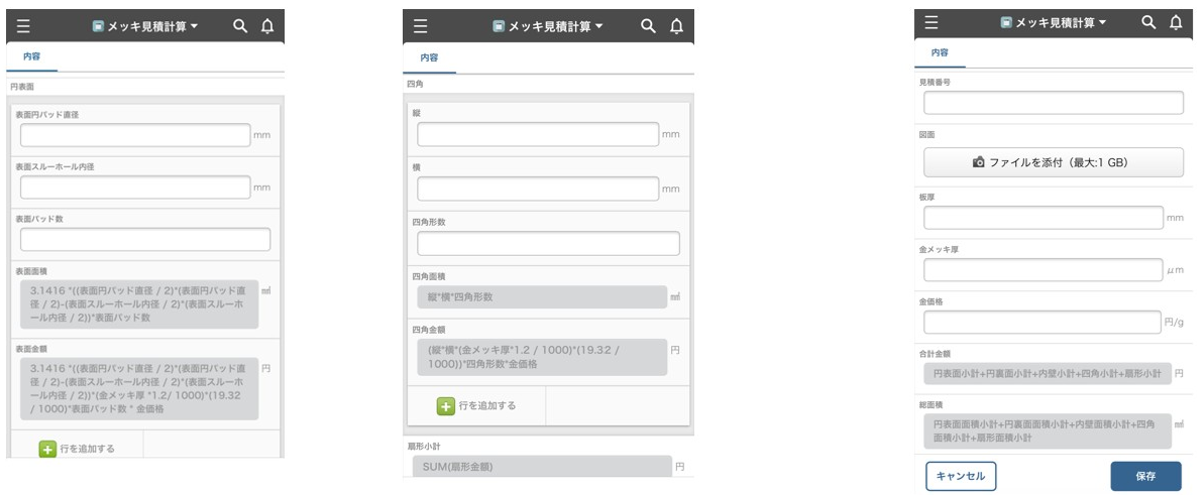Screen dimensions: 1197x497
Task: Focus the 四角形数 input field
Action: tap(548, 243)
